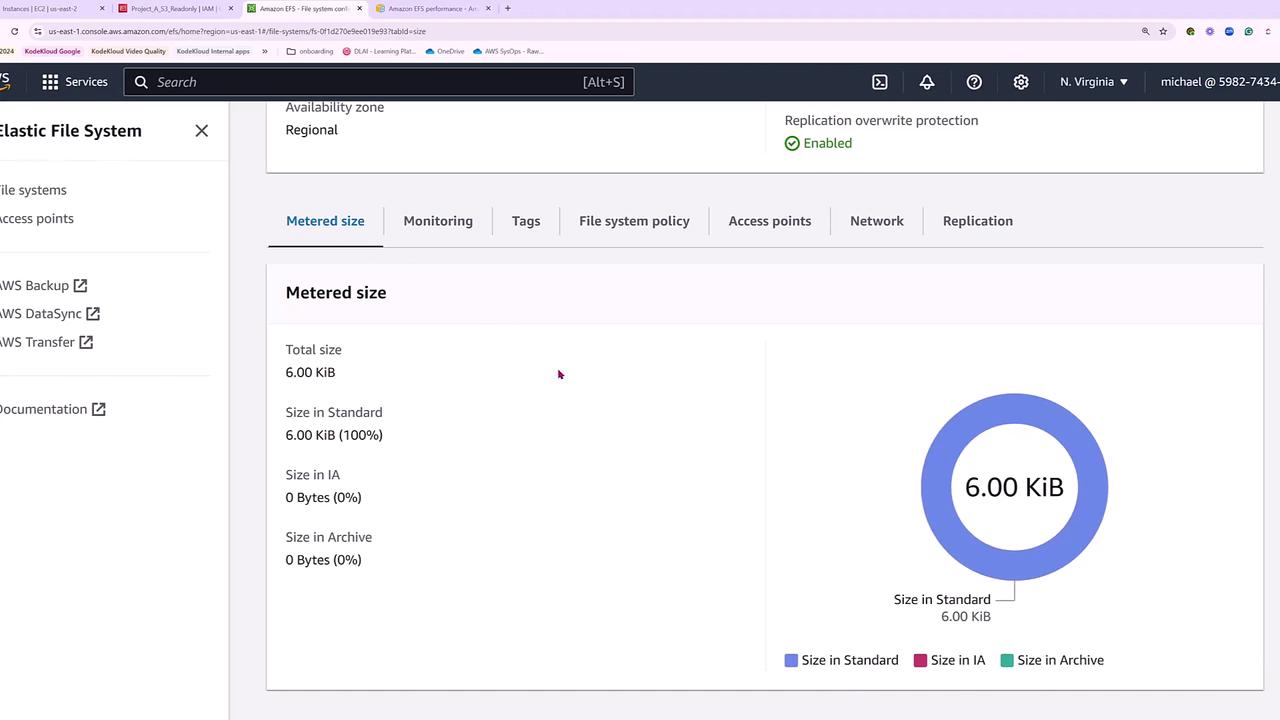Screen dimensions: 1280x720
Task: Open the notifications bell icon
Action: (927, 82)
